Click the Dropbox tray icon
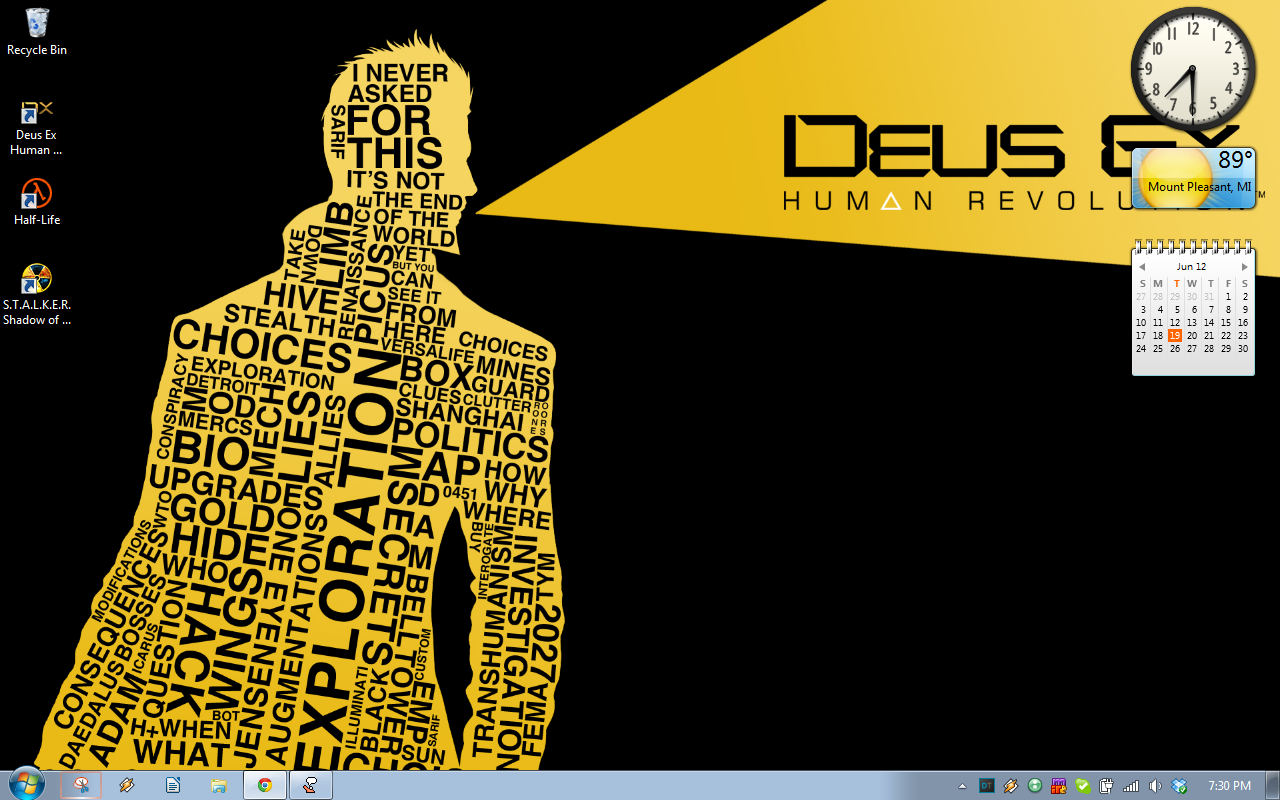Viewport: 1280px width, 800px height. pyautogui.click(x=1179, y=786)
